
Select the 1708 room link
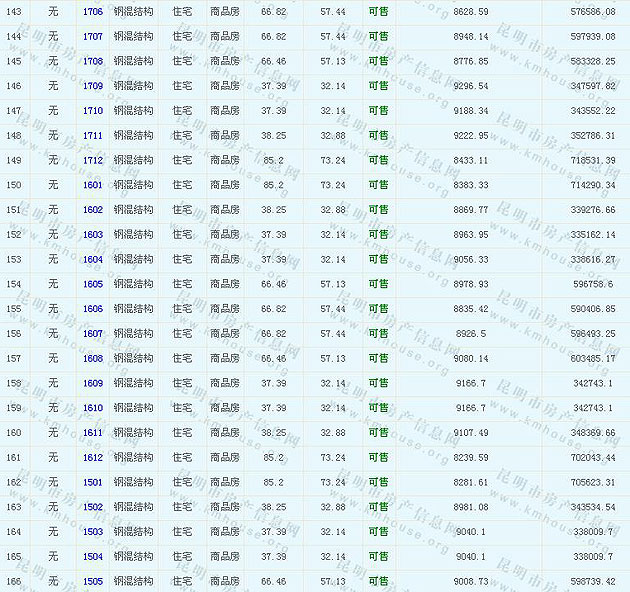[92, 61]
